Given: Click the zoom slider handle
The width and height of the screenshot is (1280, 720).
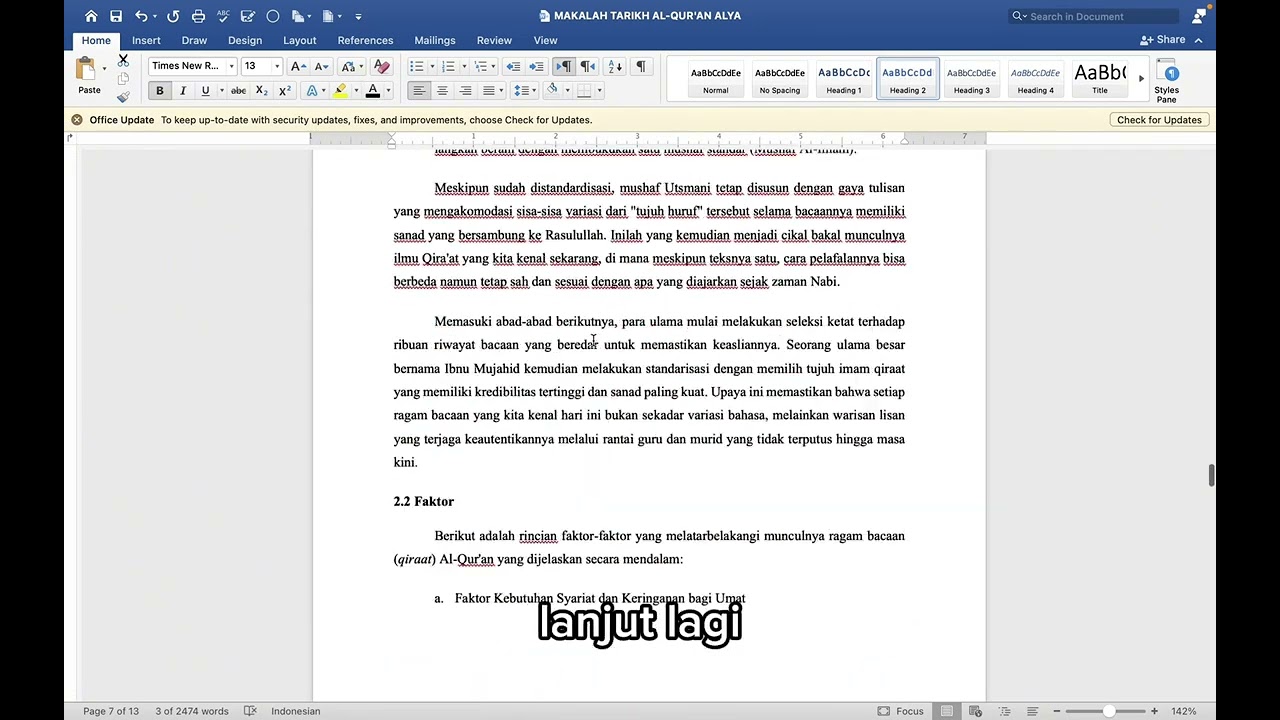Looking at the screenshot, I should click(x=1109, y=711).
